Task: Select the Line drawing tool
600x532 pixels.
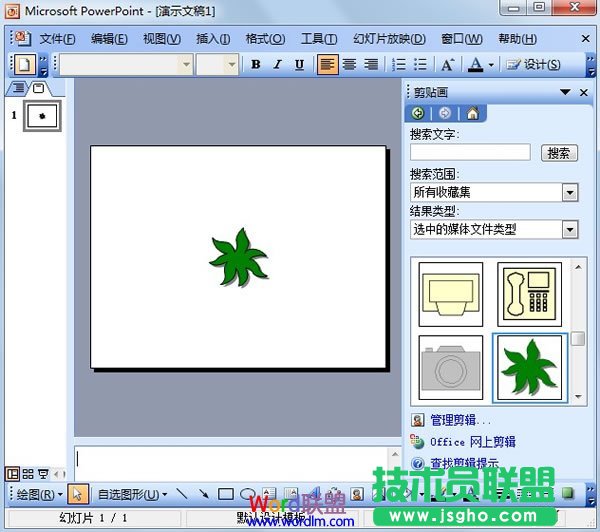Action: 182,494
